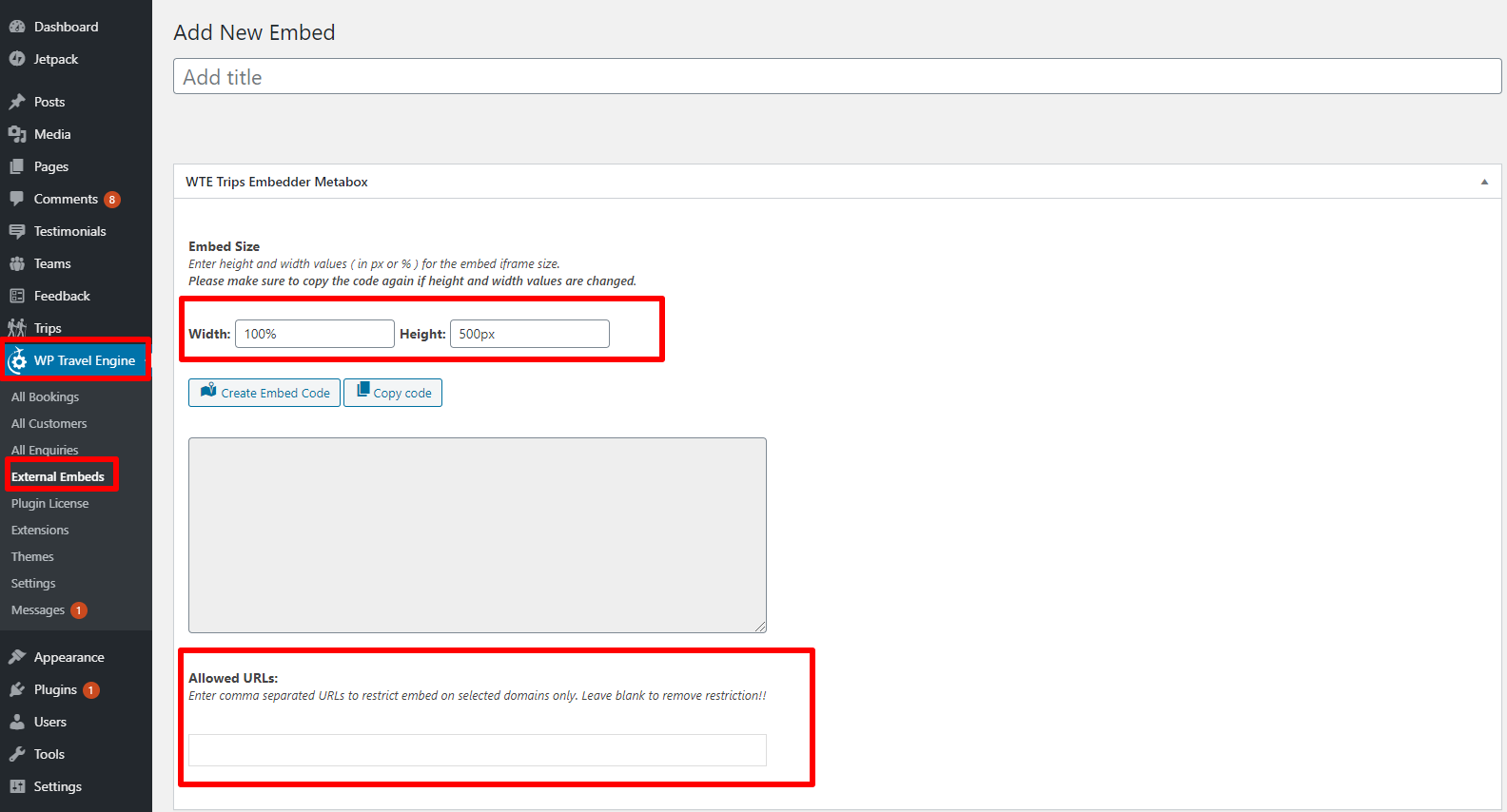Open All Customers submenu link
The image size is (1507, 812).
click(49, 423)
